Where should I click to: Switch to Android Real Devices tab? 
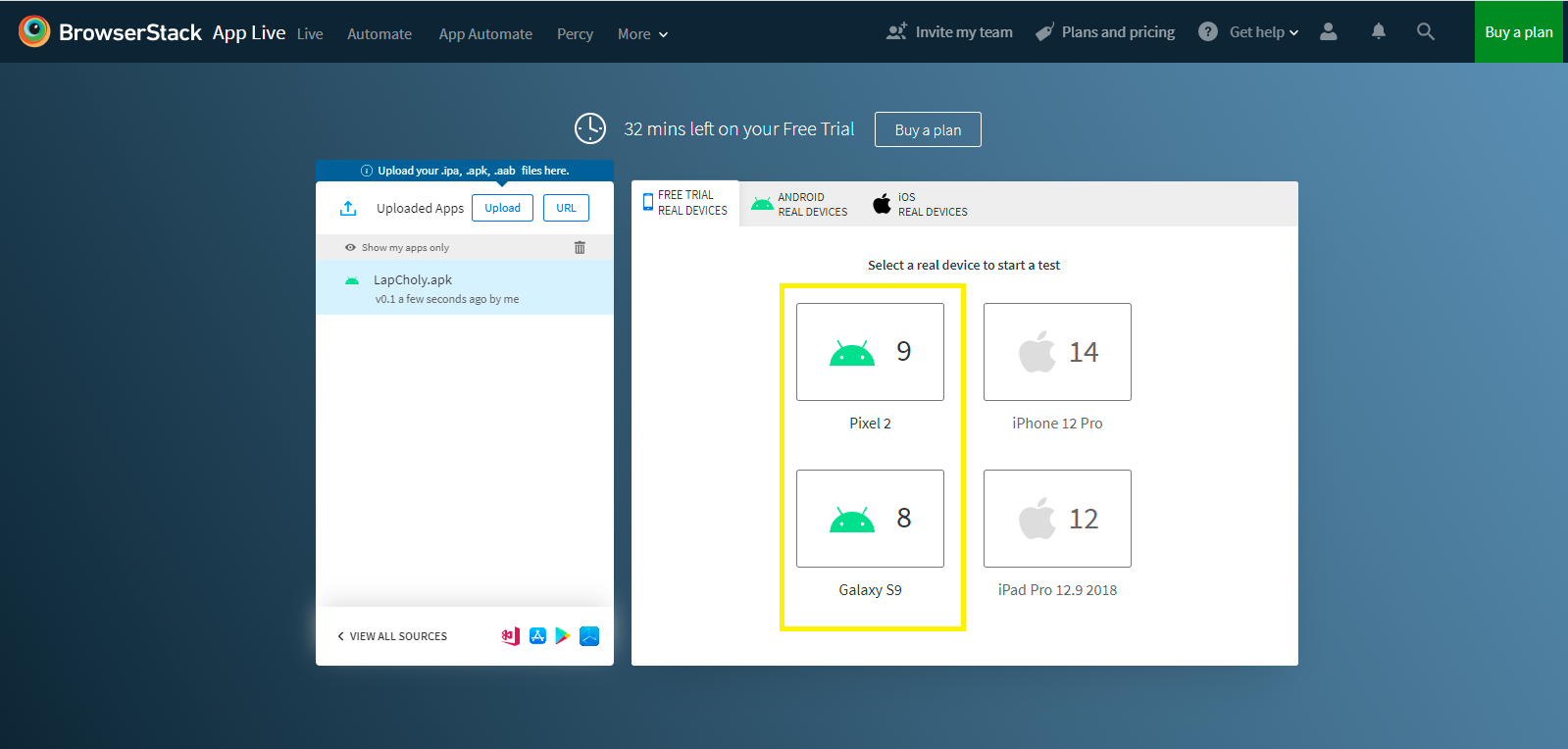point(800,204)
